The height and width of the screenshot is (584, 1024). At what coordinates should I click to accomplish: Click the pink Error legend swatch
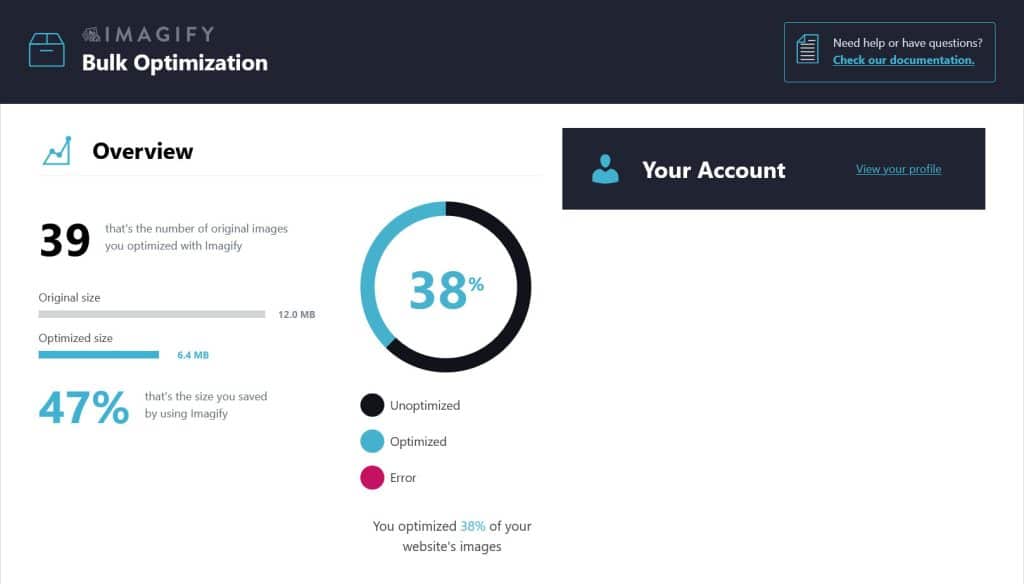click(372, 477)
